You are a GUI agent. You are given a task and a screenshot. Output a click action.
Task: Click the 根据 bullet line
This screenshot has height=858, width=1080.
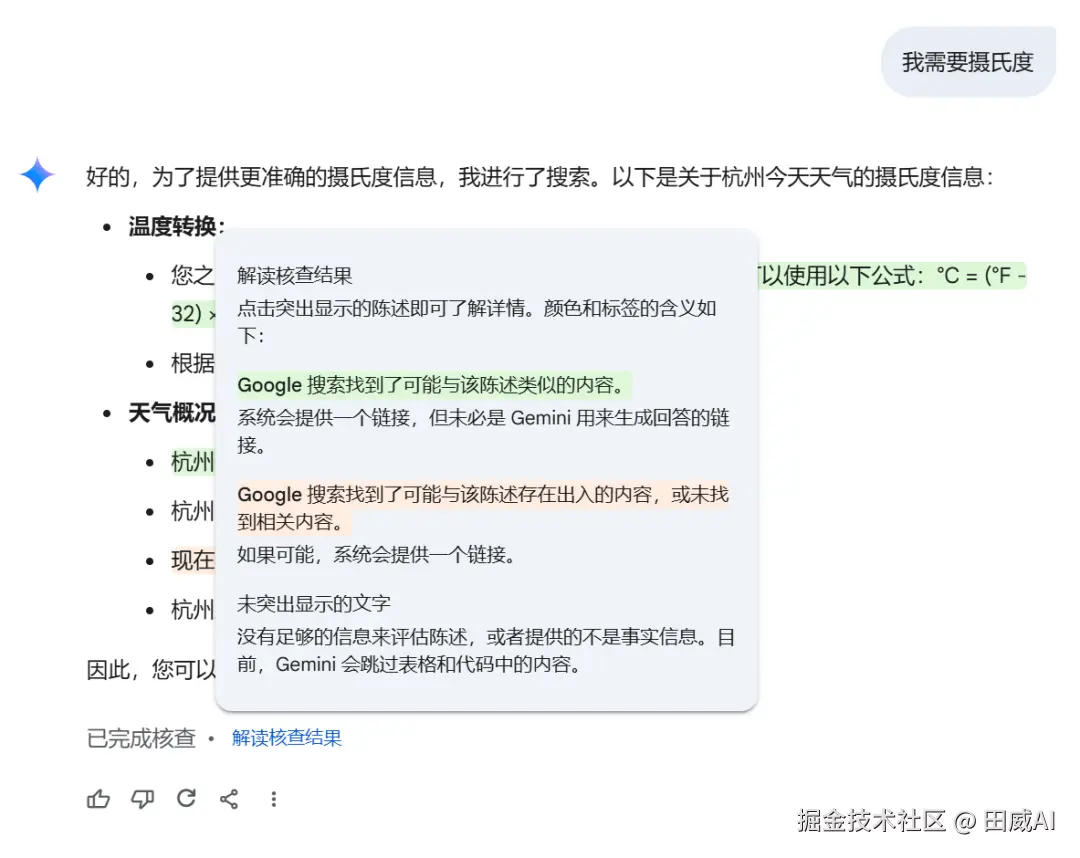point(193,363)
